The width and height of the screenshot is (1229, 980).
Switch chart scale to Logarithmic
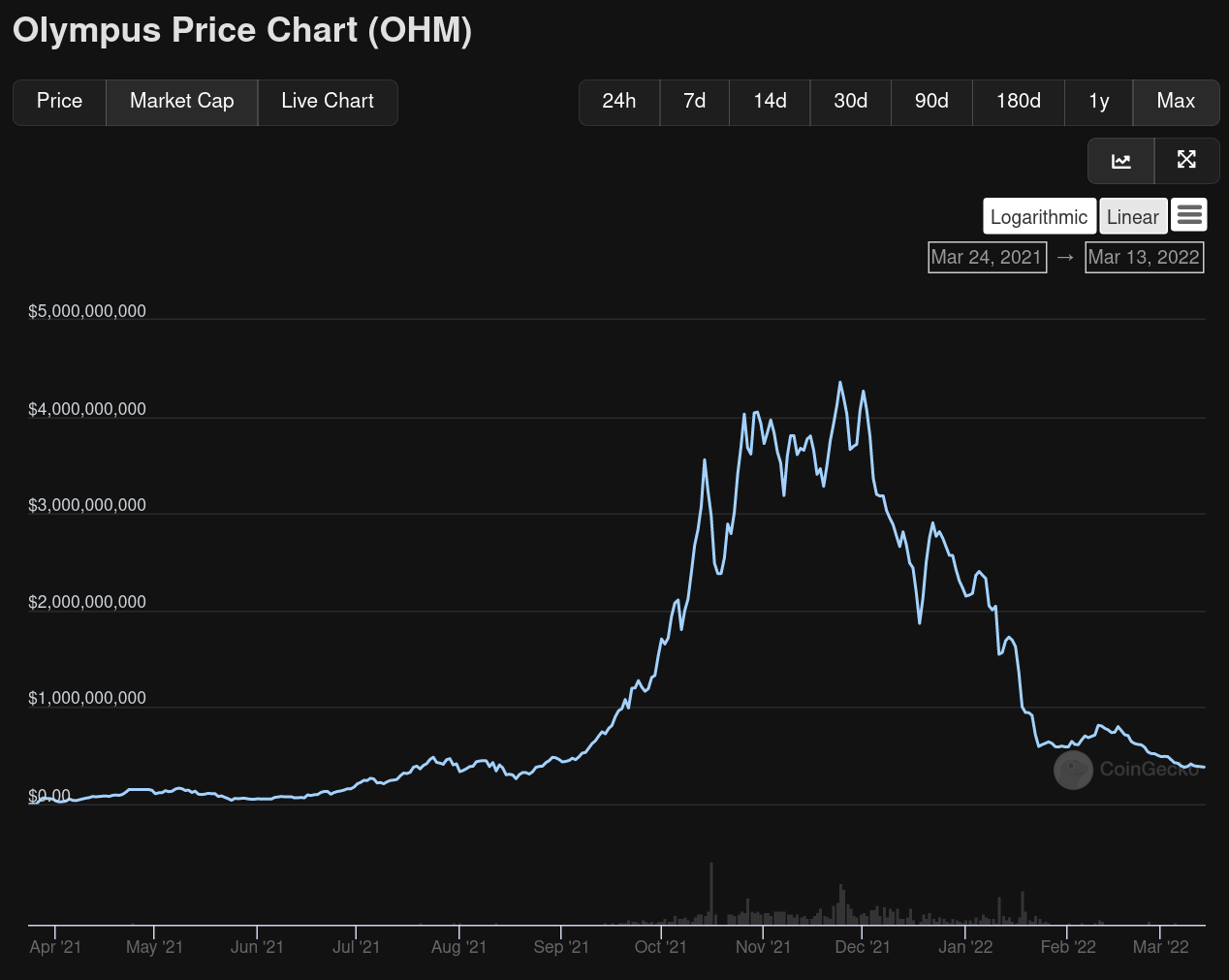[1038, 216]
